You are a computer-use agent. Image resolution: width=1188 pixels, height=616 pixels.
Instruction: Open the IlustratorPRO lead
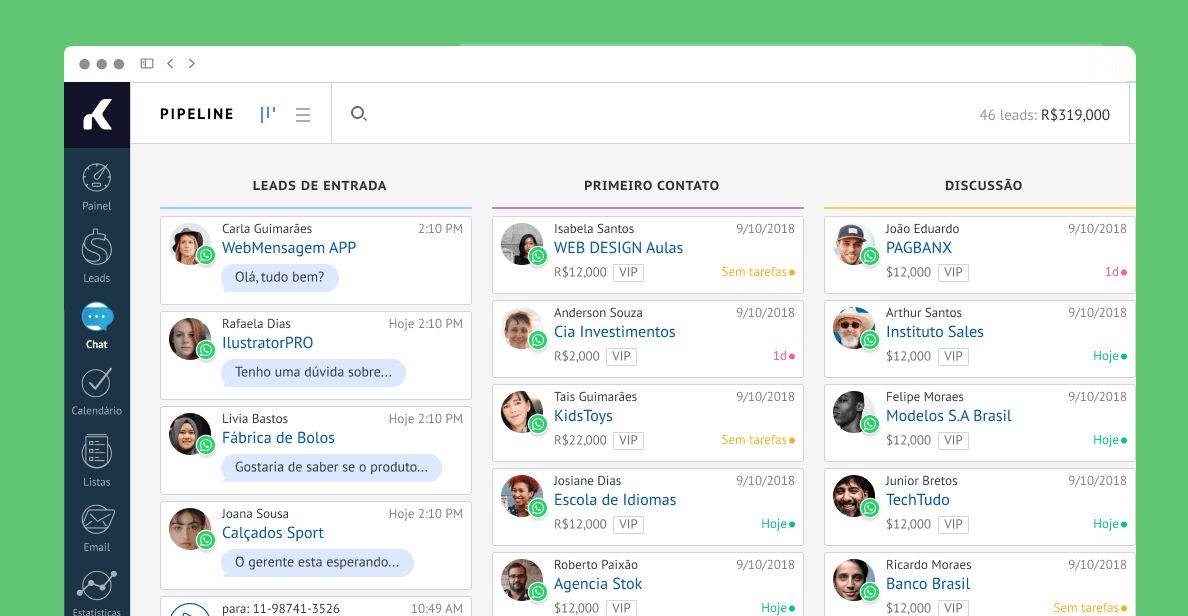click(267, 342)
